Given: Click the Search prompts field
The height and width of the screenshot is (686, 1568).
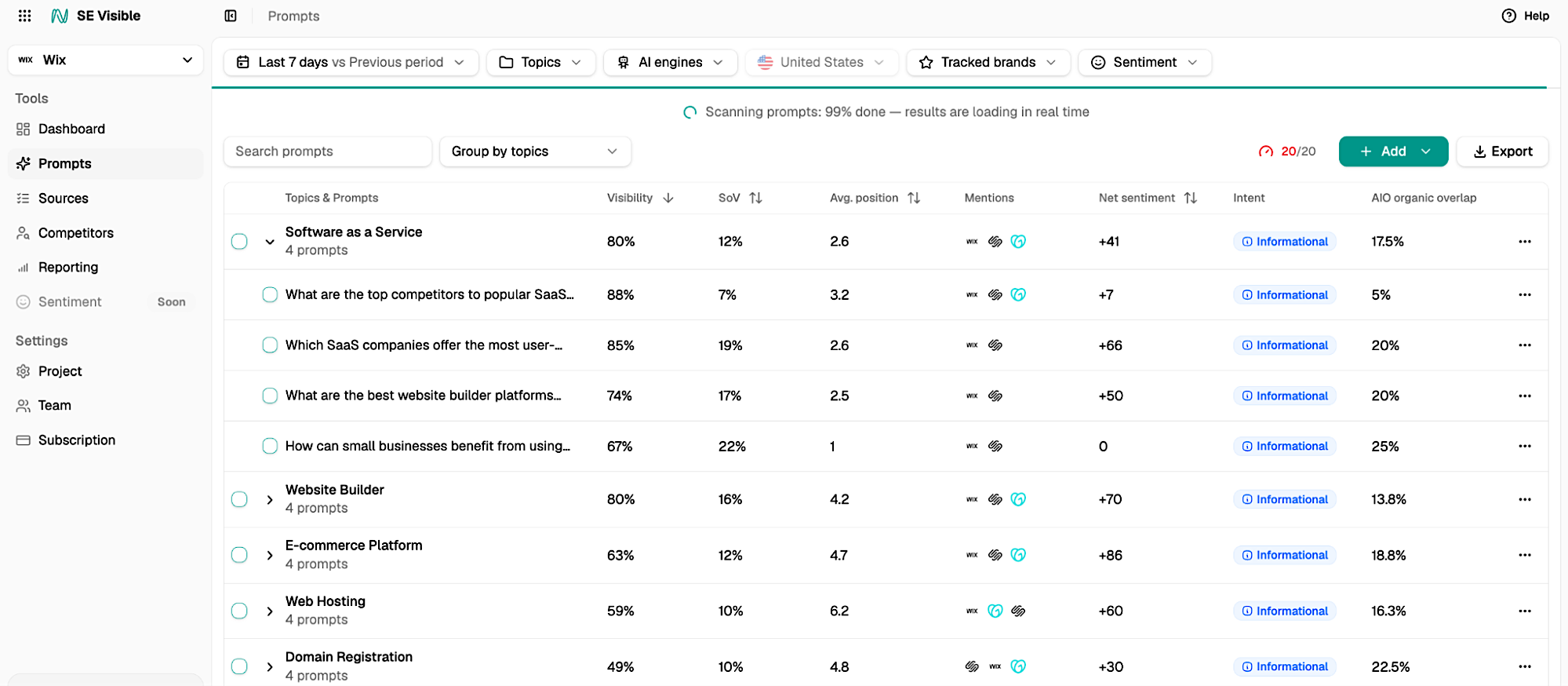Looking at the screenshot, I should tap(328, 151).
